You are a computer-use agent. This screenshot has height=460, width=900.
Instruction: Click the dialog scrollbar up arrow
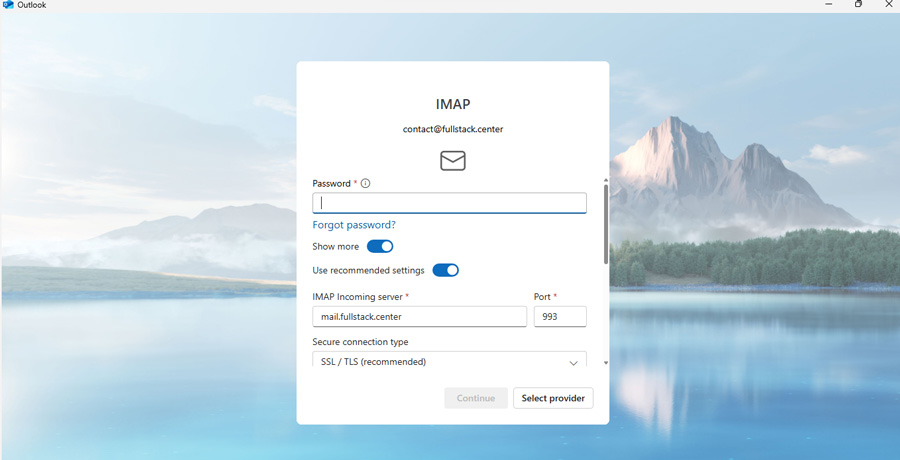point(606,180)
